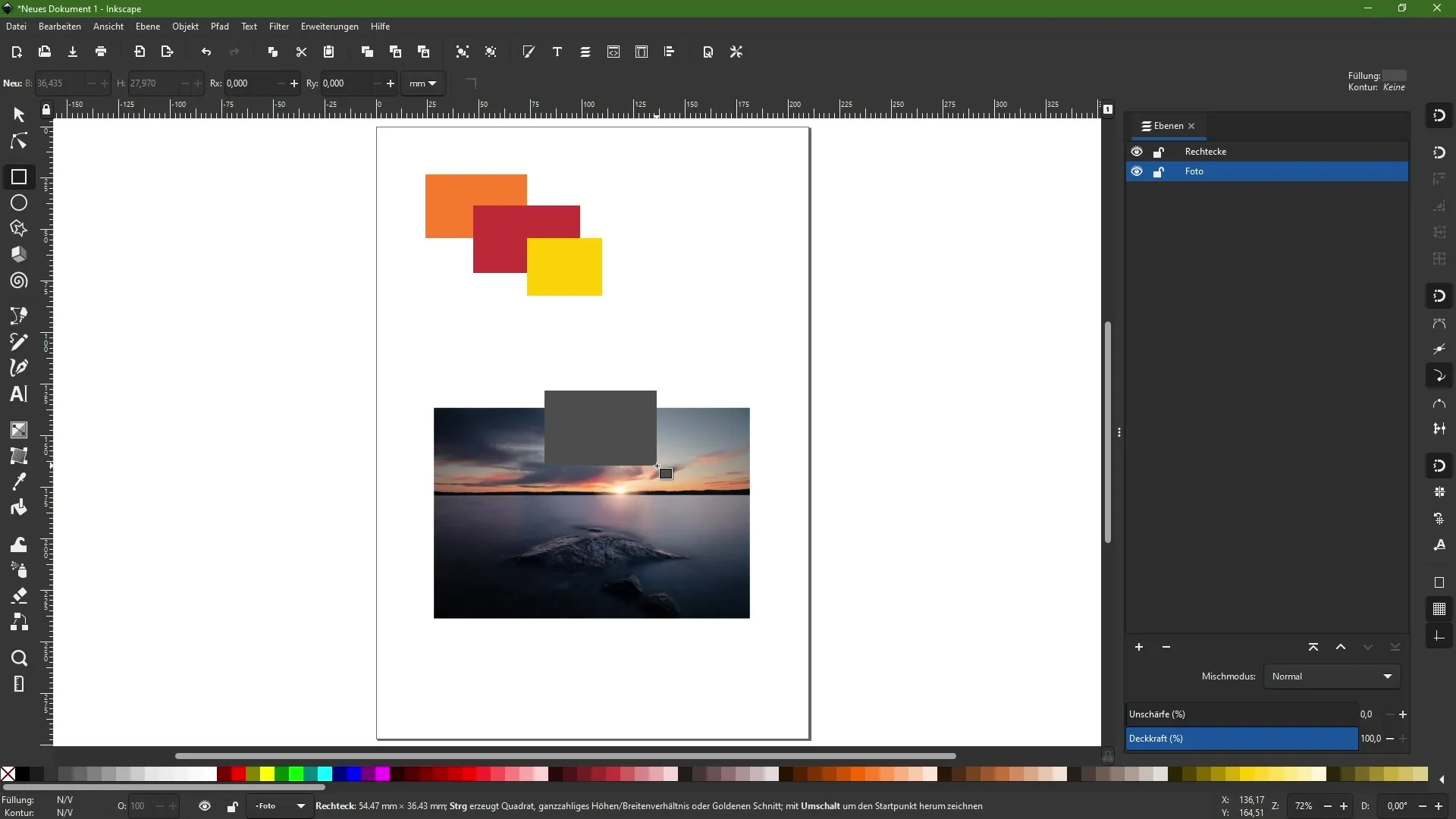Select the Star/Polygon tool
Viewport: 1456px width, 819px height.
18,230
